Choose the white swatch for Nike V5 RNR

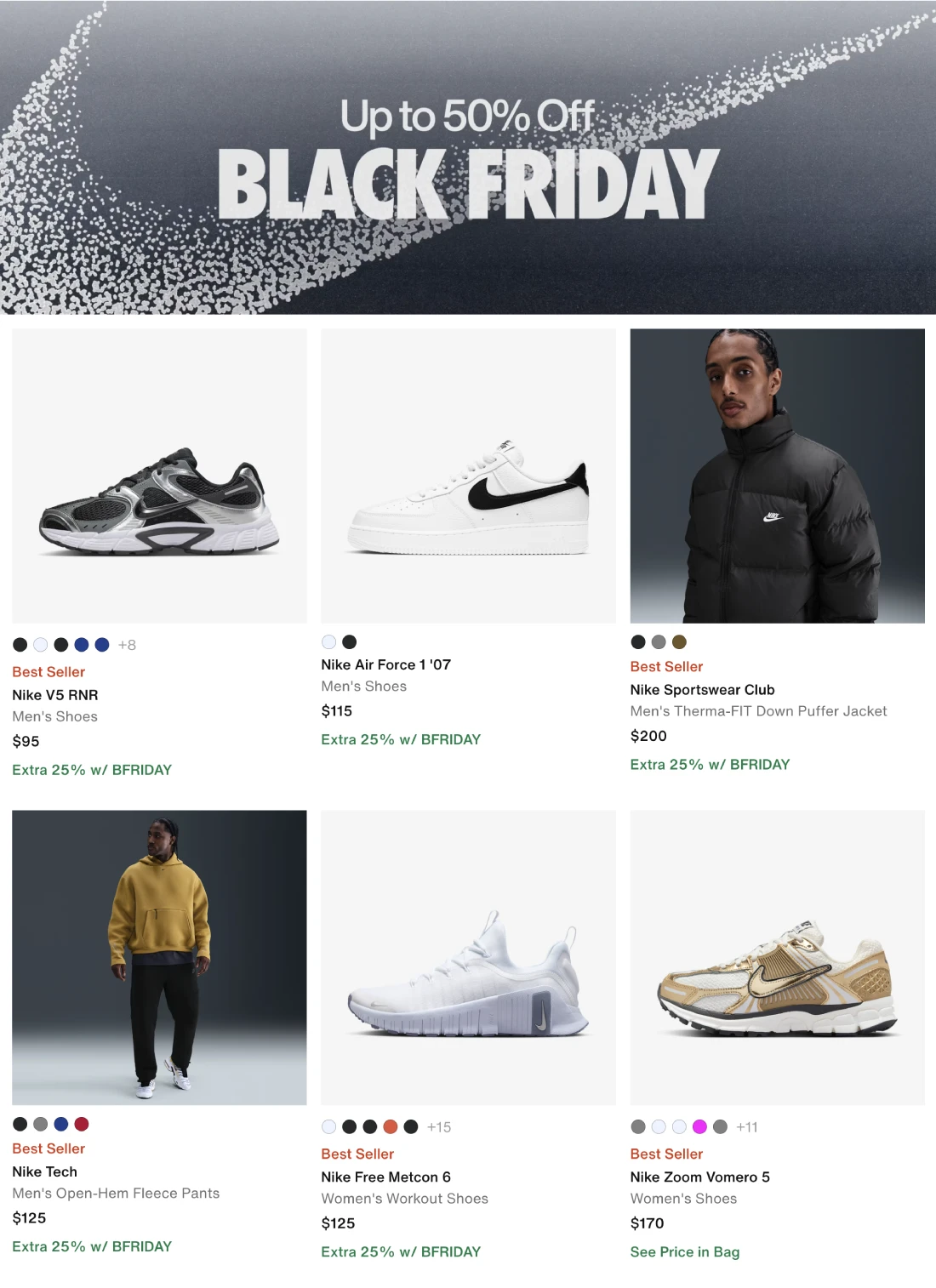point(41,645)
